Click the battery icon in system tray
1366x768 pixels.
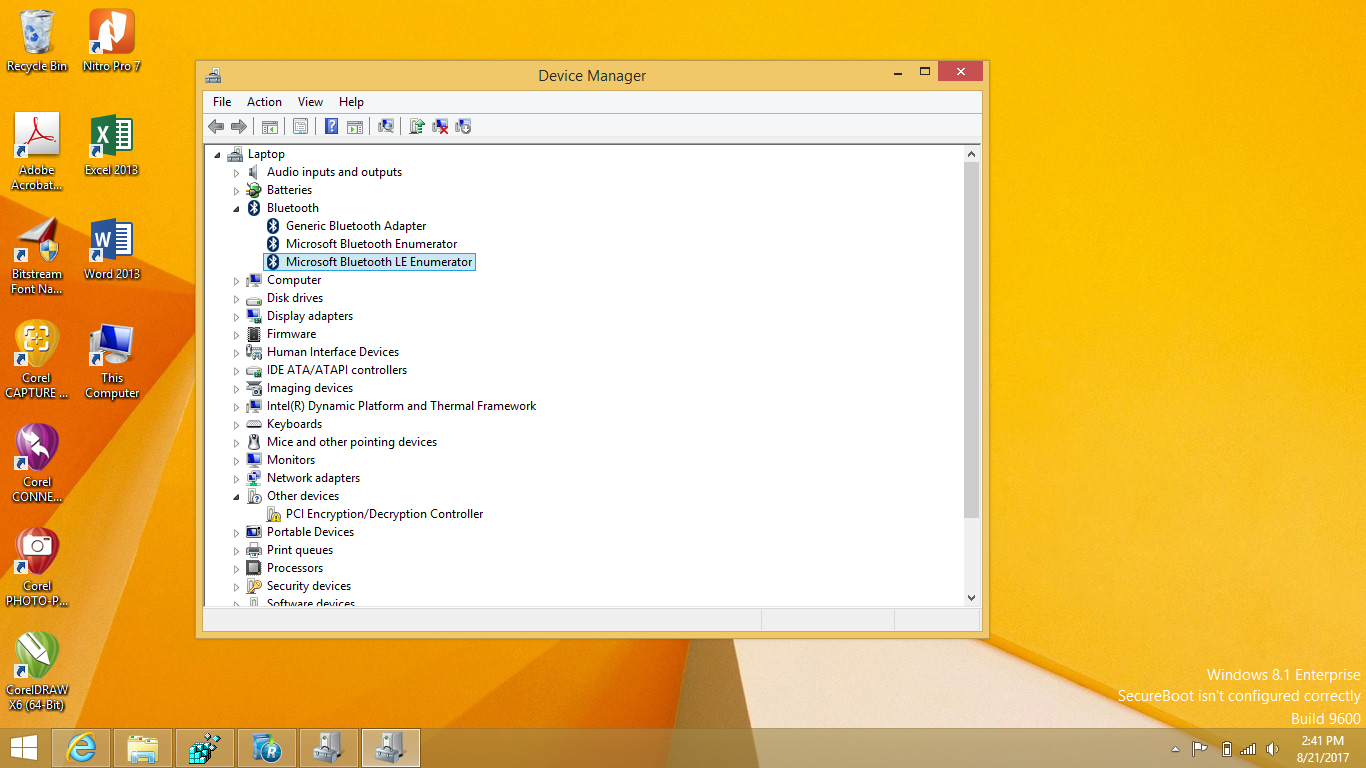pos(1226,749)
